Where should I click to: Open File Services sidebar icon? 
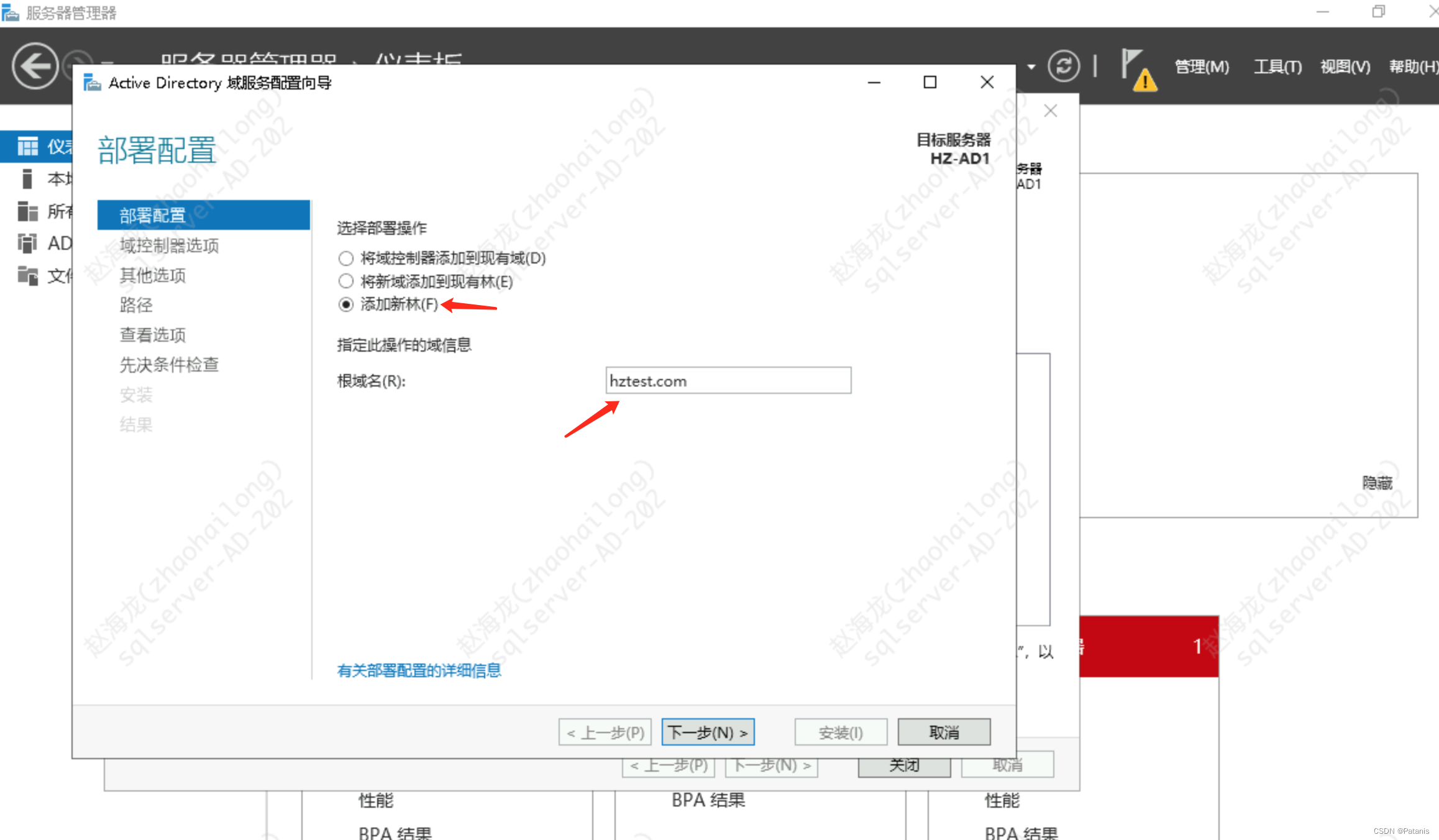pyautogui.click(x=27, y=275)
